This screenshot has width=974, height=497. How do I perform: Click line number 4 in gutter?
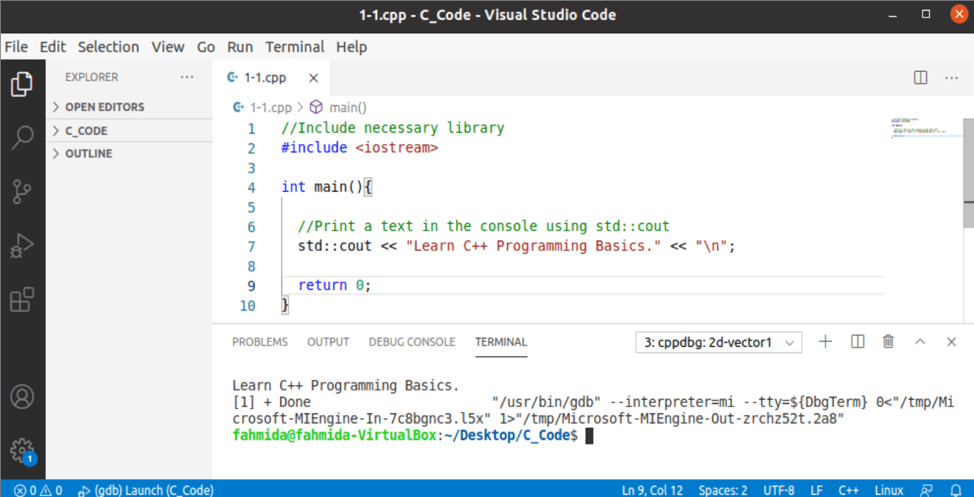pos(251,187)
